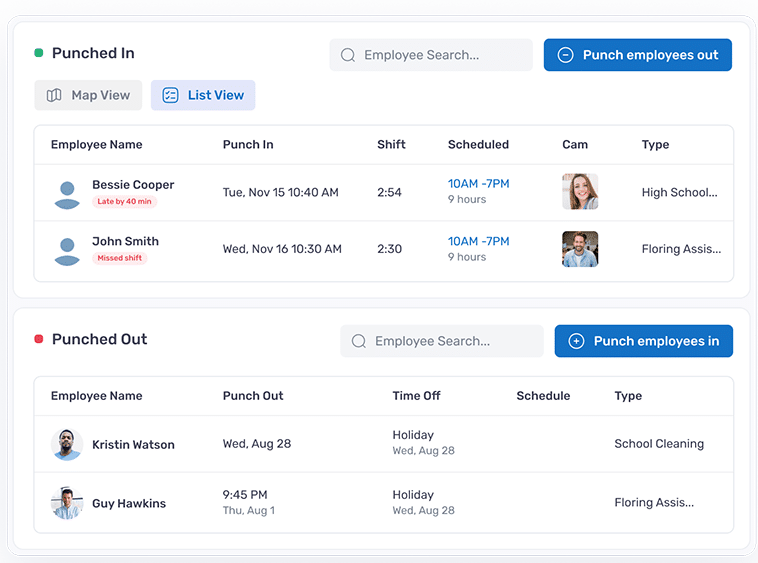The image size is (758, 563).
Task: Open John Smith's cam photo thumbnail
Action: coord(580,249)
